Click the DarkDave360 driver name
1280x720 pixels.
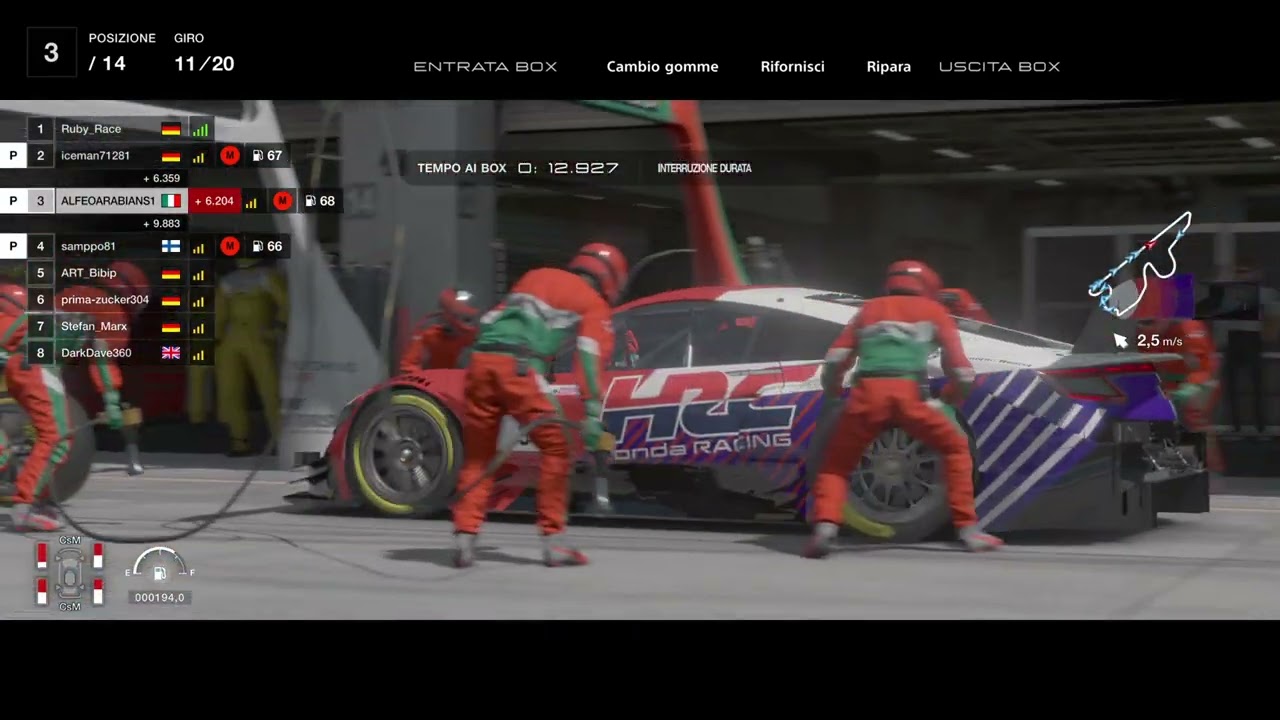96,353
